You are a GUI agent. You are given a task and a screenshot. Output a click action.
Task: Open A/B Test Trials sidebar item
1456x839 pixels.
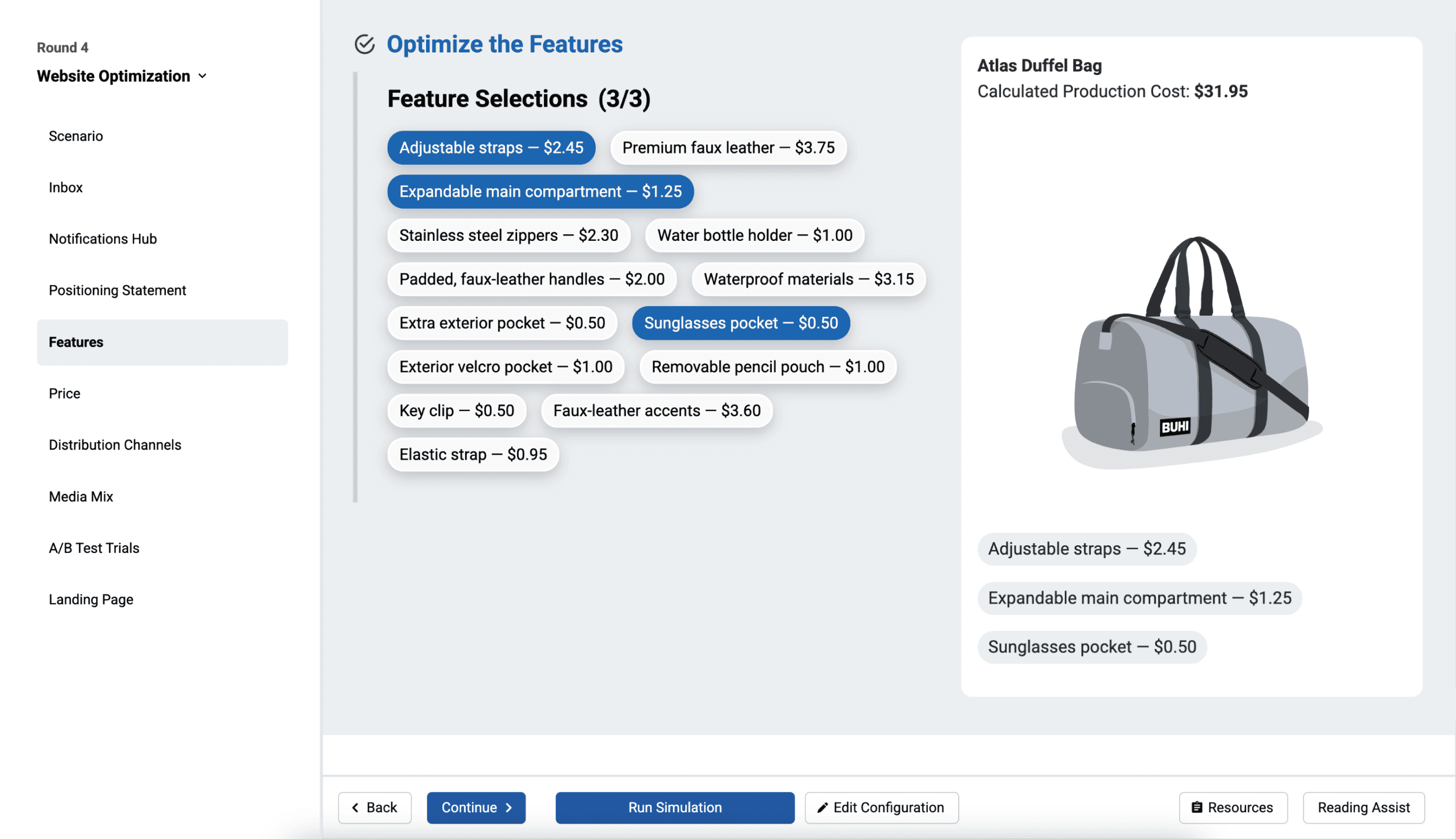94,548
